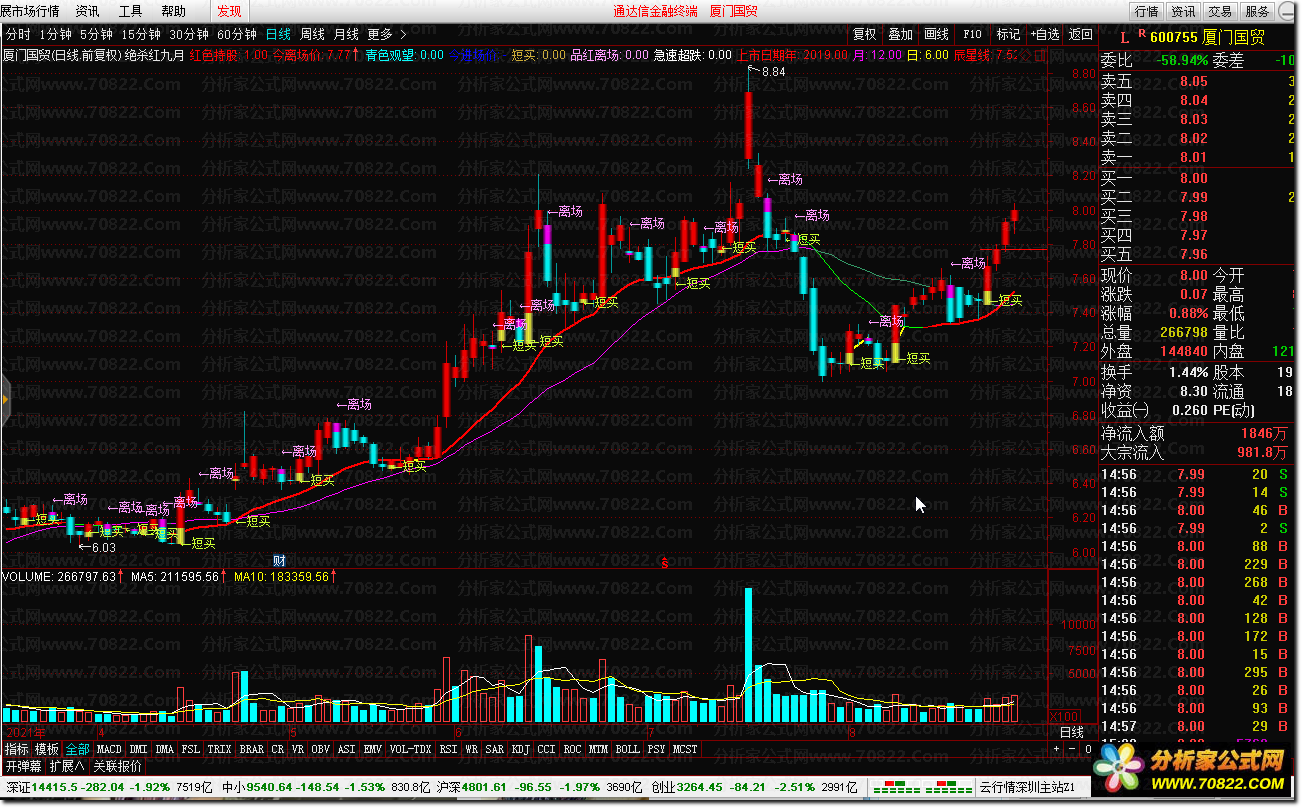Switch to the 发现 tab

(x=229, y=11)
